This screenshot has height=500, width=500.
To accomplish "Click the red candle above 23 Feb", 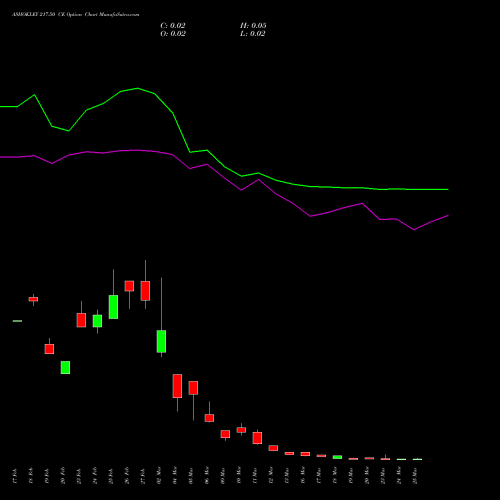I will coord(81,320).
